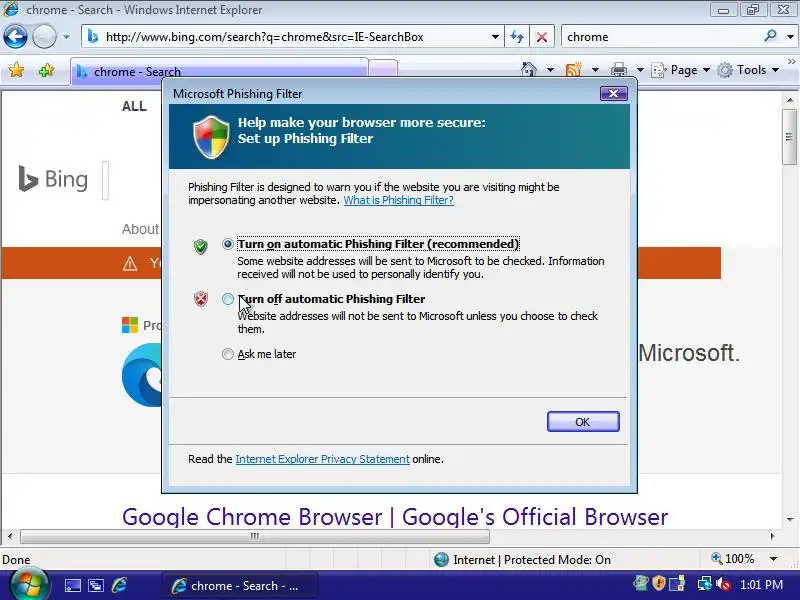
Task: Click the horizontal scrollbar thumb
Action: pyautogui.click(x=255, y=536)
